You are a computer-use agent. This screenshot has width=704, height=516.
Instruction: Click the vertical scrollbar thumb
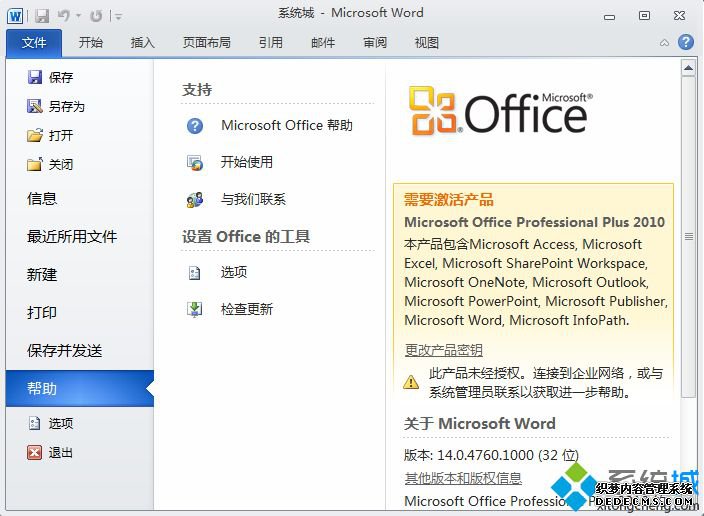point(688,236)
